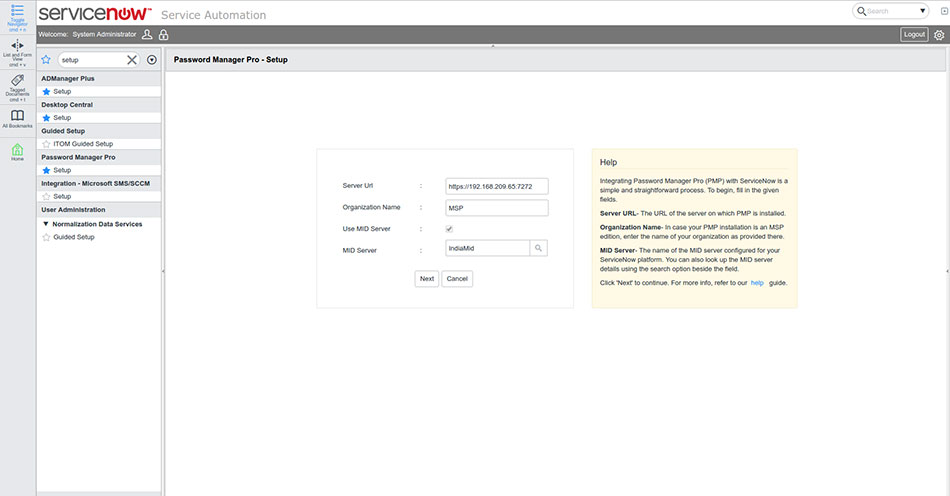This screenshot has height=496, width=950.
Task: Open the global search dropdown arrow
Action: pos(922,11)
